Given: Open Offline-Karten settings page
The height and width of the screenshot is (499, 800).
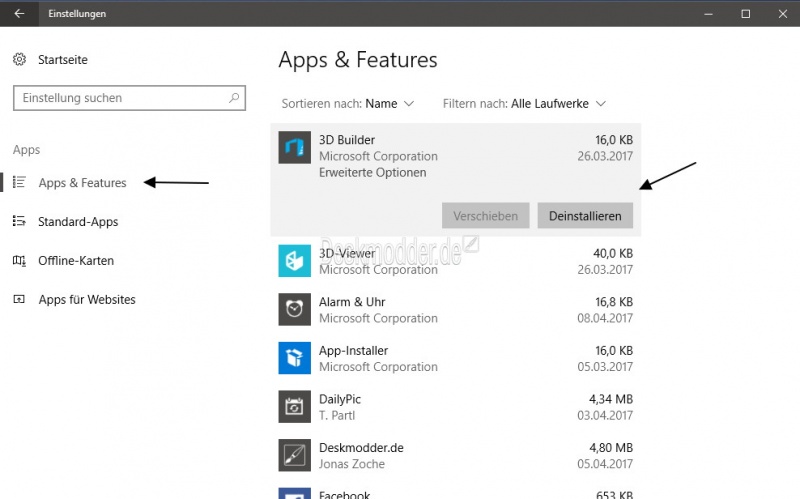Looking at the screenshot, I should coord(76,261).
